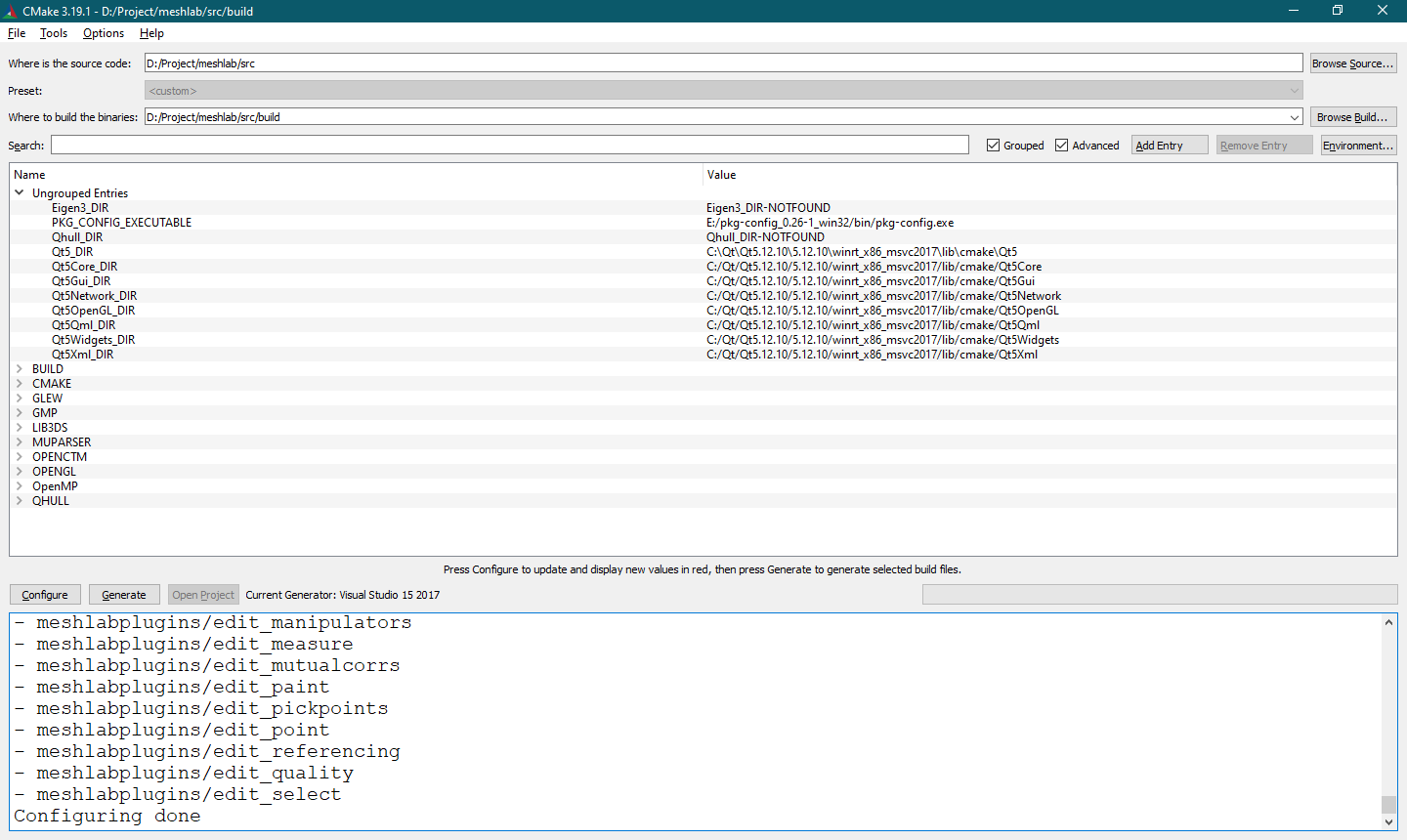Expand the OpenMP group

coord(19,485)
